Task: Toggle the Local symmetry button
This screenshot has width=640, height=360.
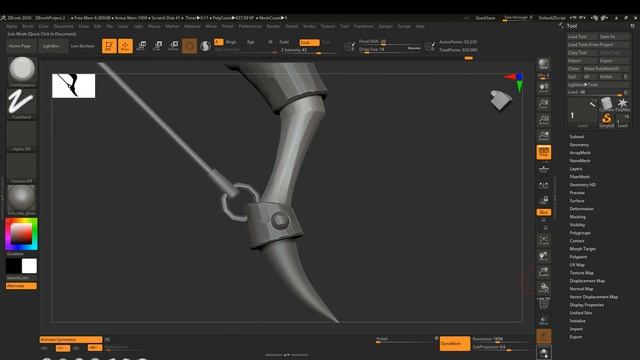Action: 544,185
